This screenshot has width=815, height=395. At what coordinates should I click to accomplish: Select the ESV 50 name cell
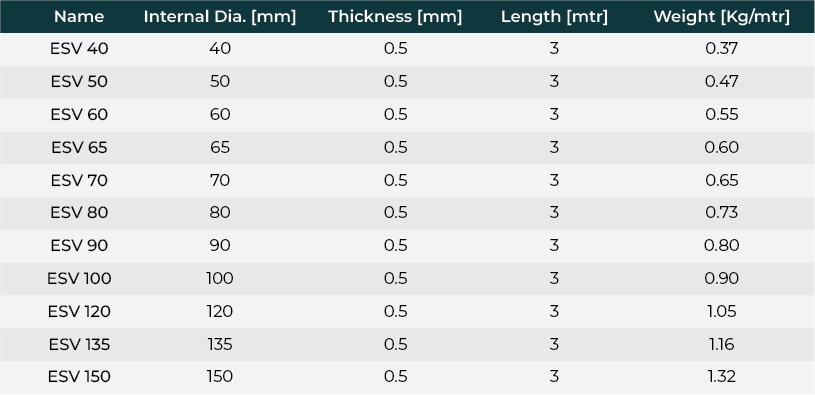click(x=79, y=82)
